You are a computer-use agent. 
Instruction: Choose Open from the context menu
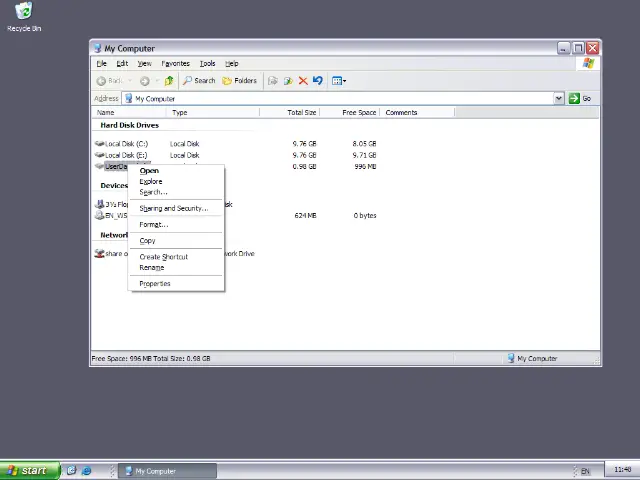tap(176, 171)
